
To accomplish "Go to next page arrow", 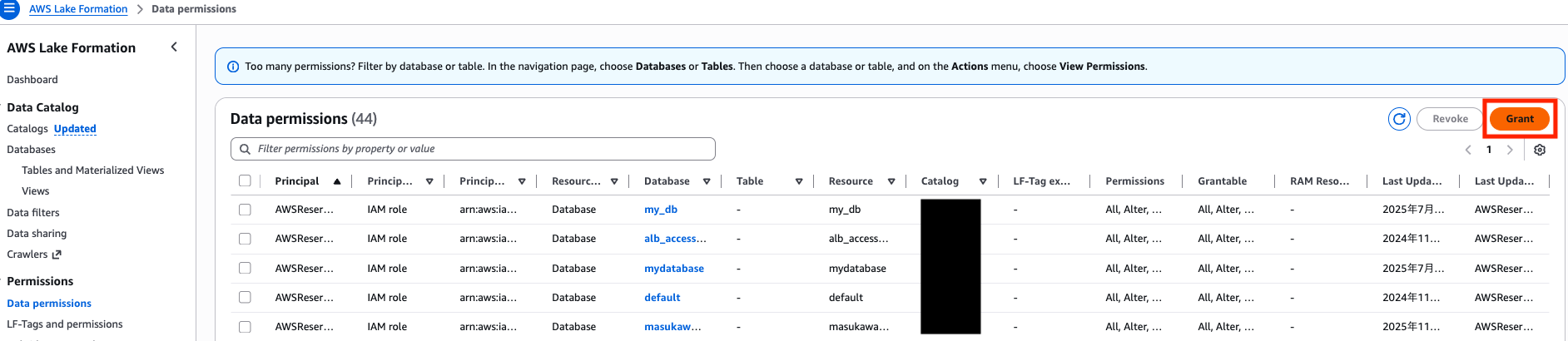I will coord(1510,150).
